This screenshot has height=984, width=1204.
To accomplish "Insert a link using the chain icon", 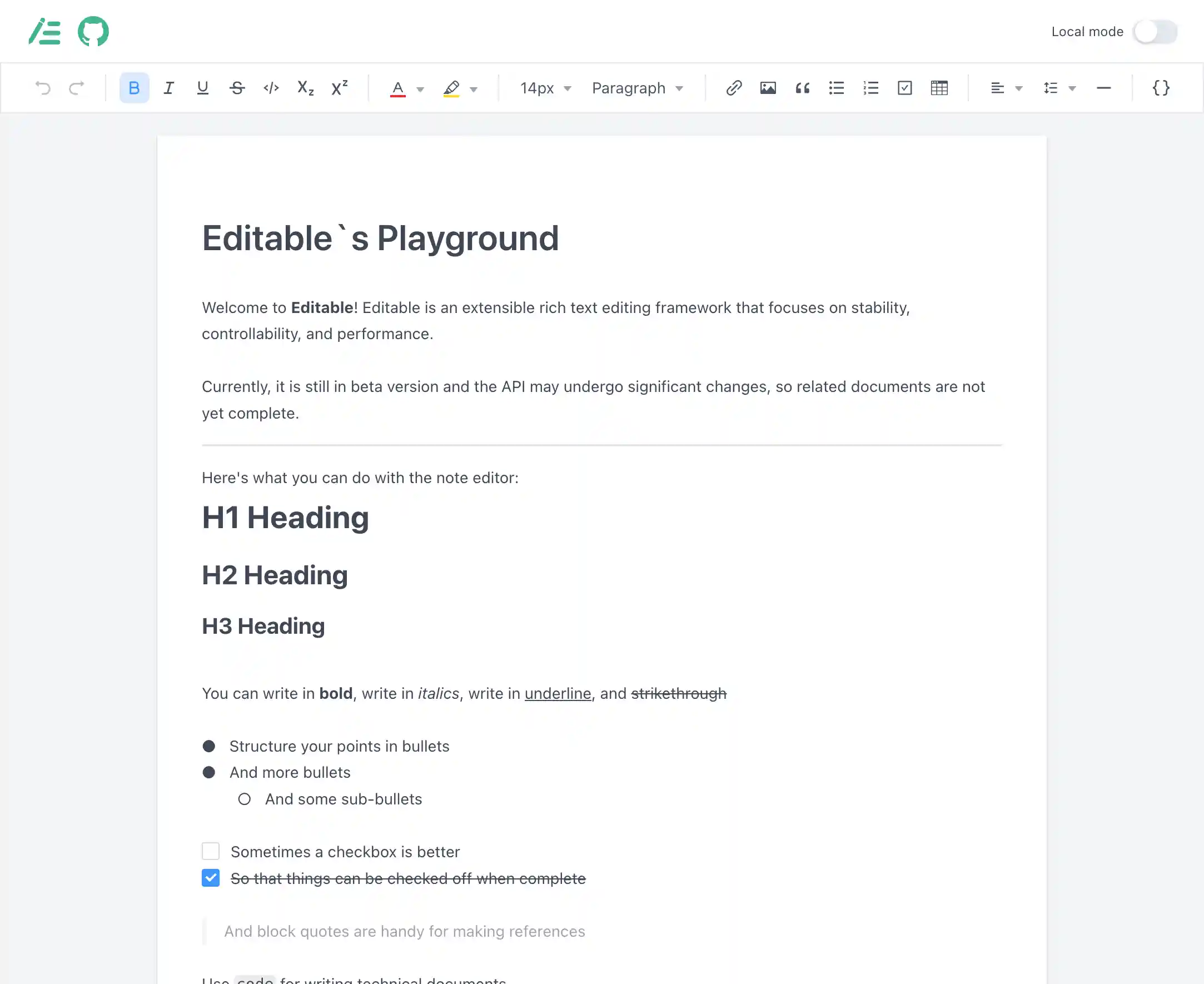I will [x=734, y=88].
